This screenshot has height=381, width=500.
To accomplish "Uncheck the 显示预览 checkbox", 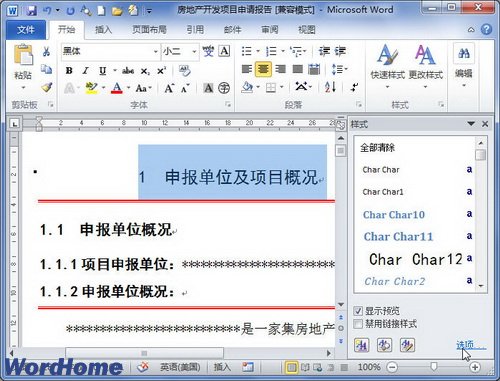I will coord(358,311).
